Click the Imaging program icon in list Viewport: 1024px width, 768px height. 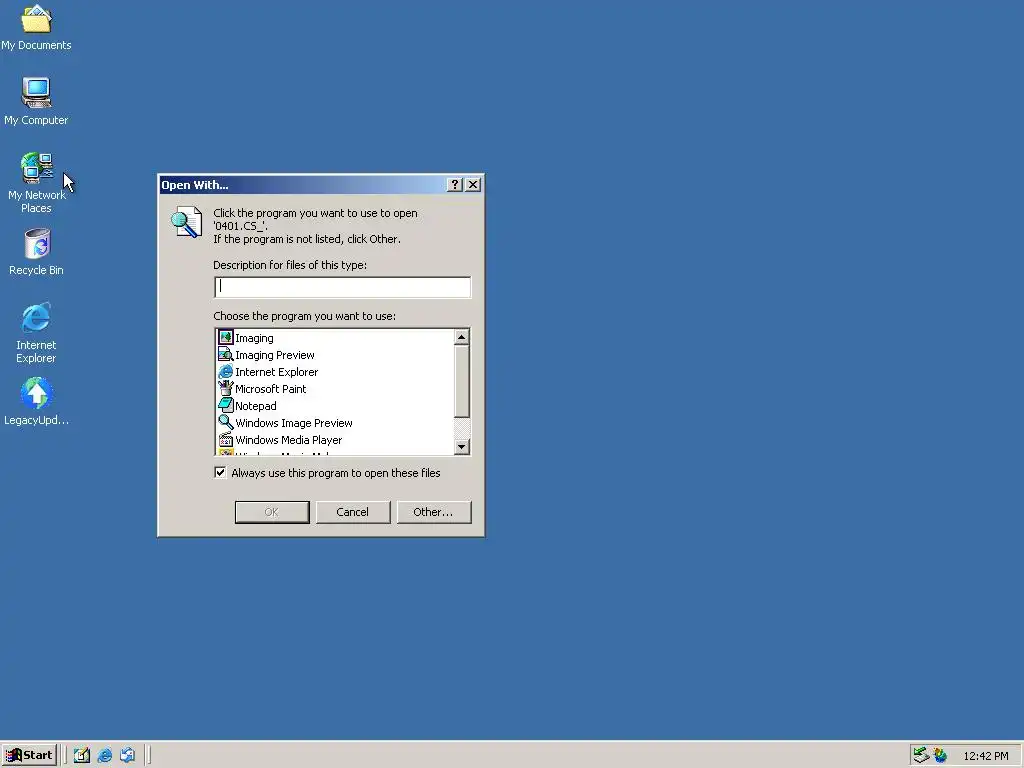225,338
